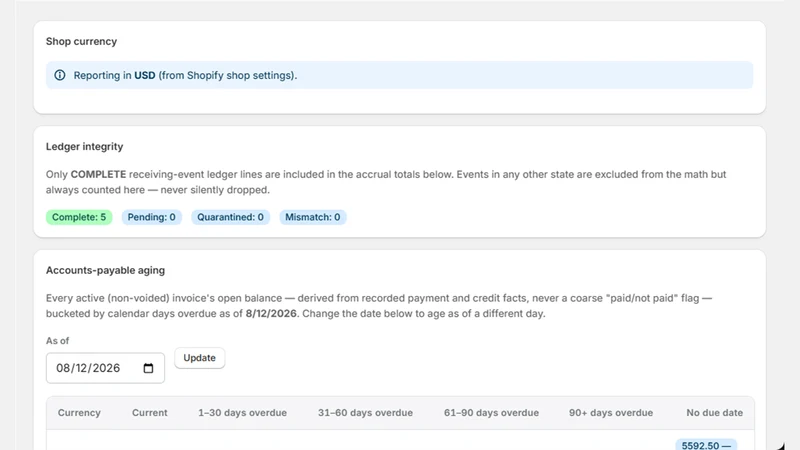This screenshot has width=800, height=450.
Task: Click the 5592.50 amount badge
Action: [x=706, y=444]
